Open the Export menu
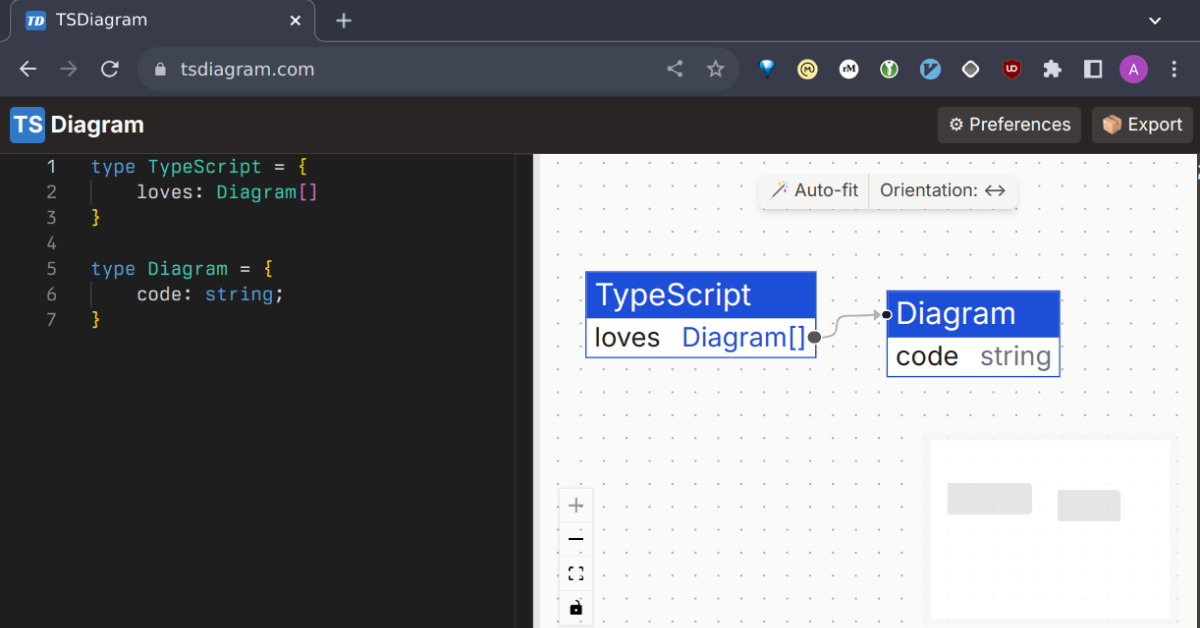This screenshot has height=628, width=1200. click(x=1142, y=125)
